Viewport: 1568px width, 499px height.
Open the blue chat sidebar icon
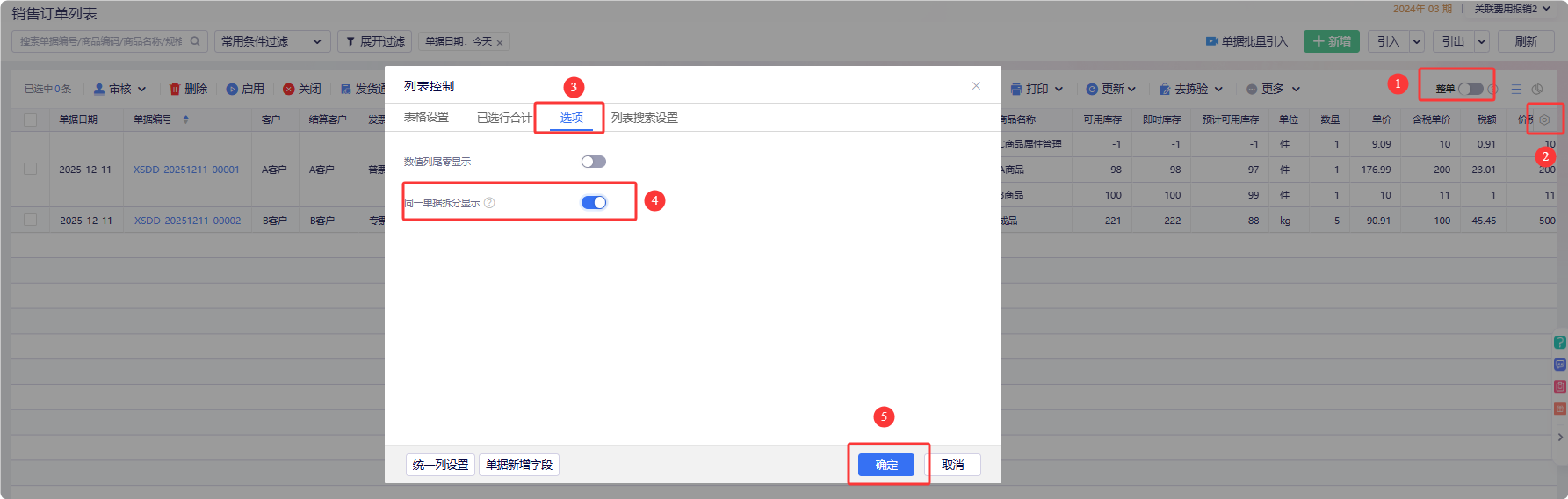1560,365
